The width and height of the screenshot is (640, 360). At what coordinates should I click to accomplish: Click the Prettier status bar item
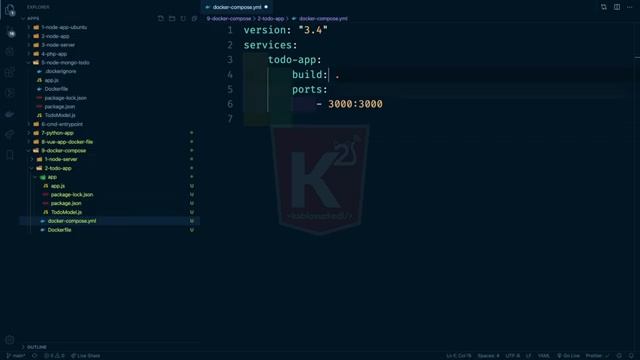click(597, 356)
